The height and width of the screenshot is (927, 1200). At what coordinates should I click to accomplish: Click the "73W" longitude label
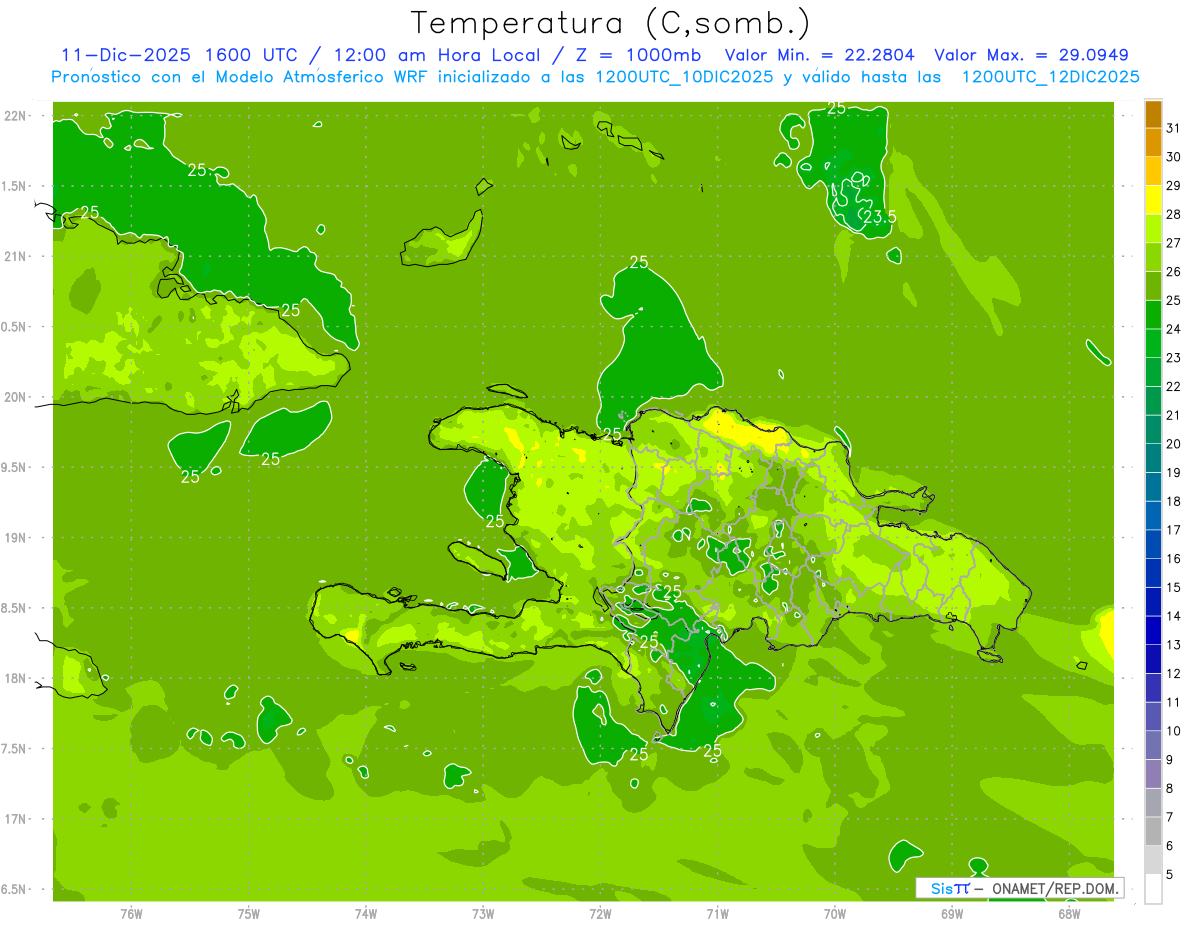483,913
